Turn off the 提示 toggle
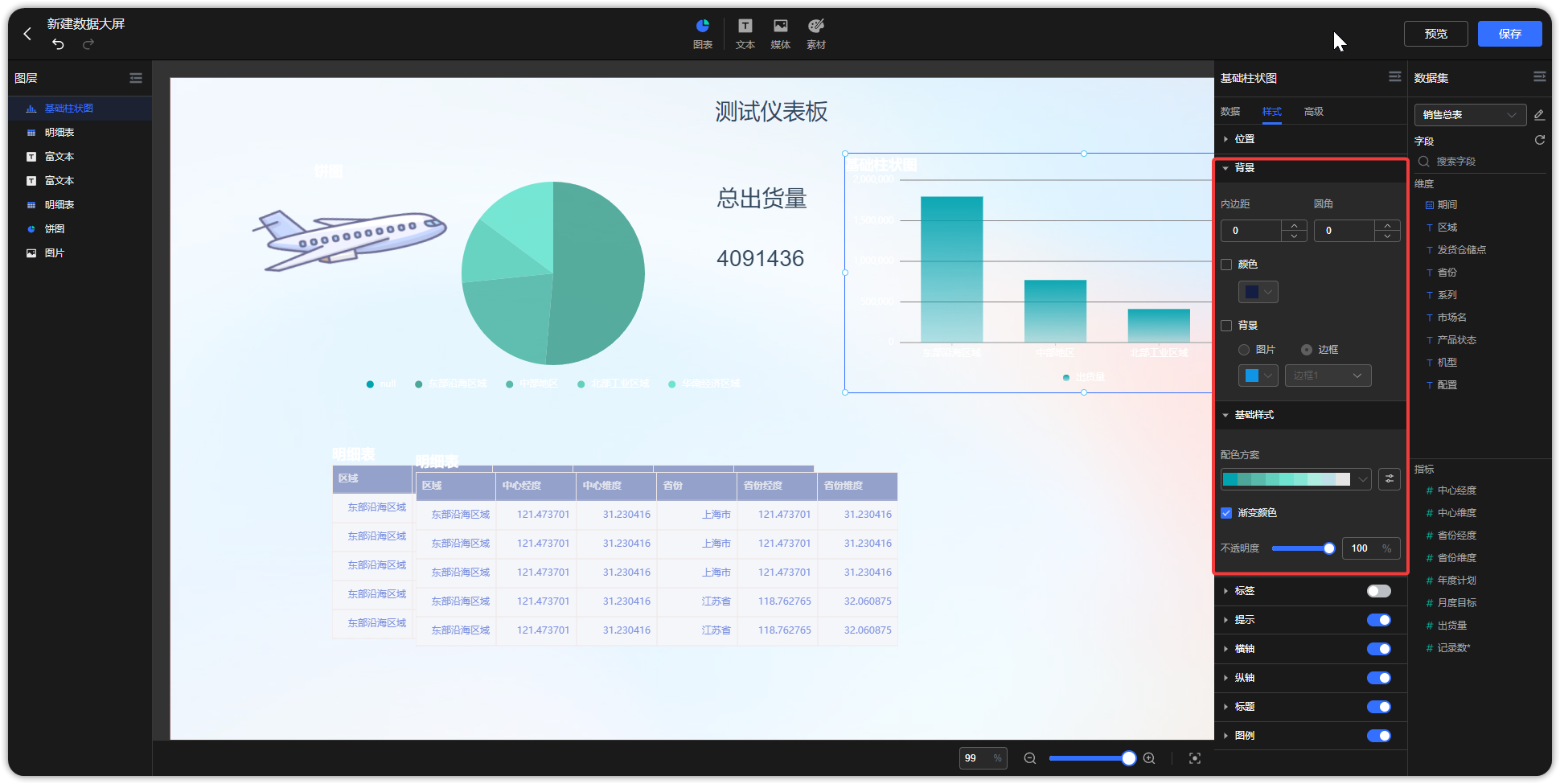 (x=1378, y=620)
